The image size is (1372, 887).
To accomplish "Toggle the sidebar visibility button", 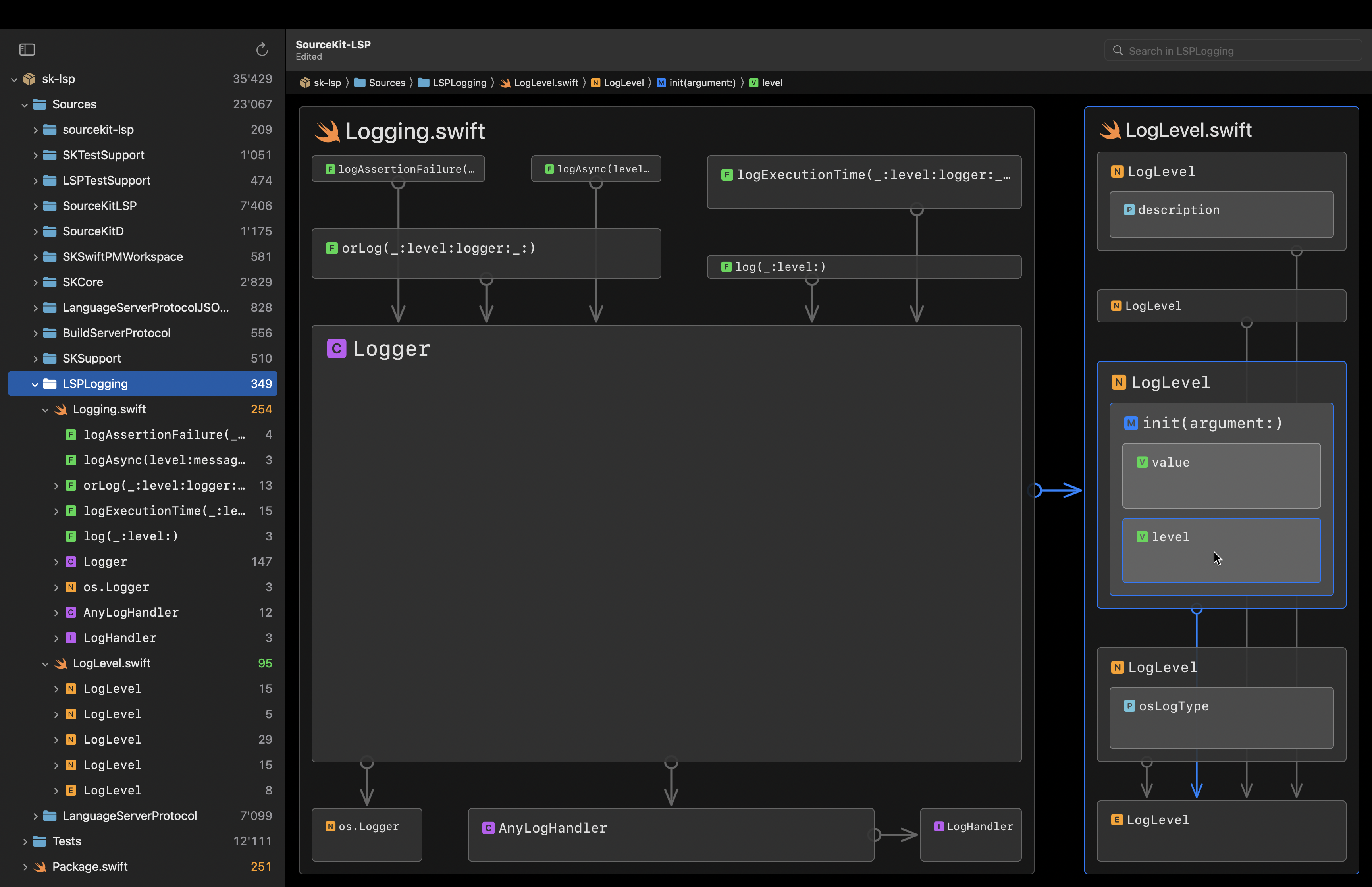I will (27, 50).
